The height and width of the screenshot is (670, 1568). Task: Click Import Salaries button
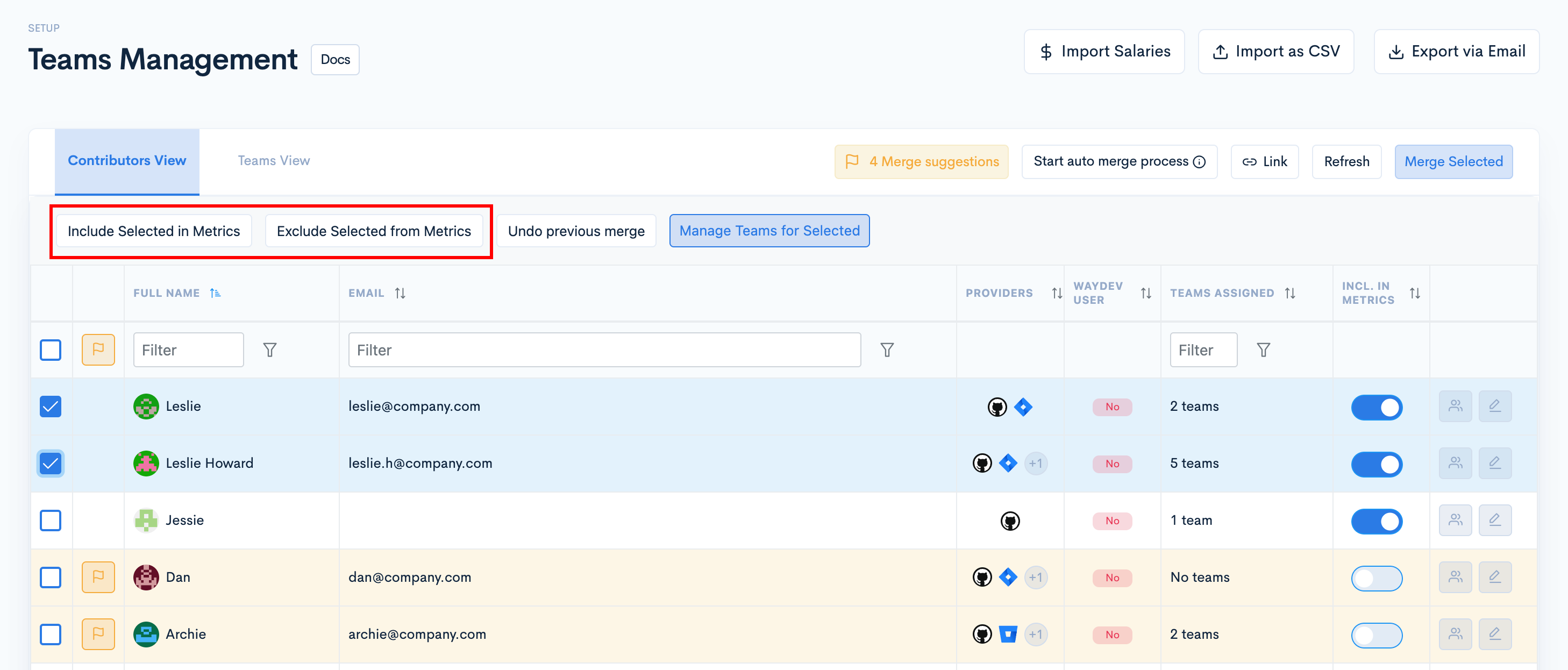tap(1104, 52)
